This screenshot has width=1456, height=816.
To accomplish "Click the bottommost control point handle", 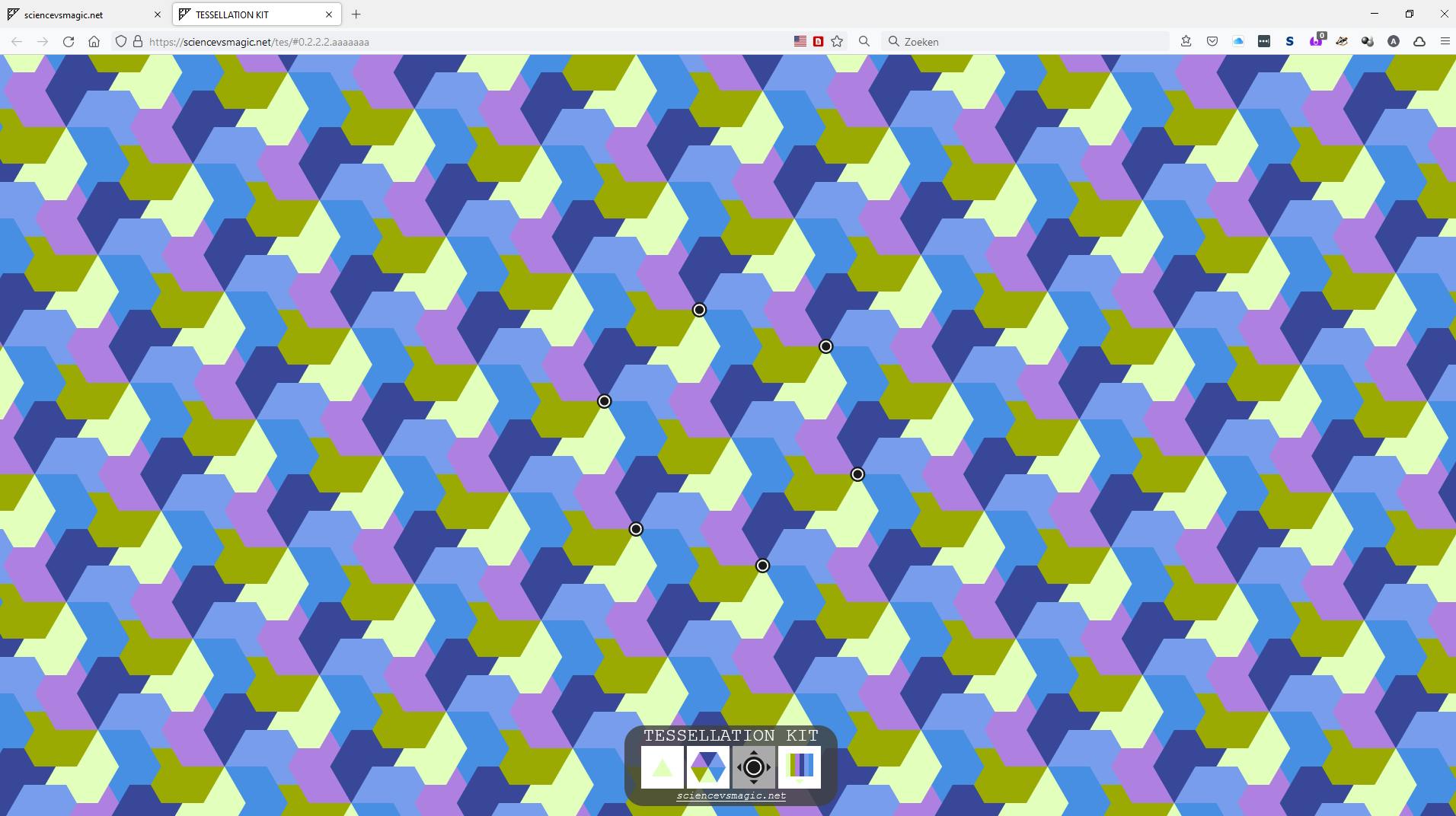I will click(762, 566).
